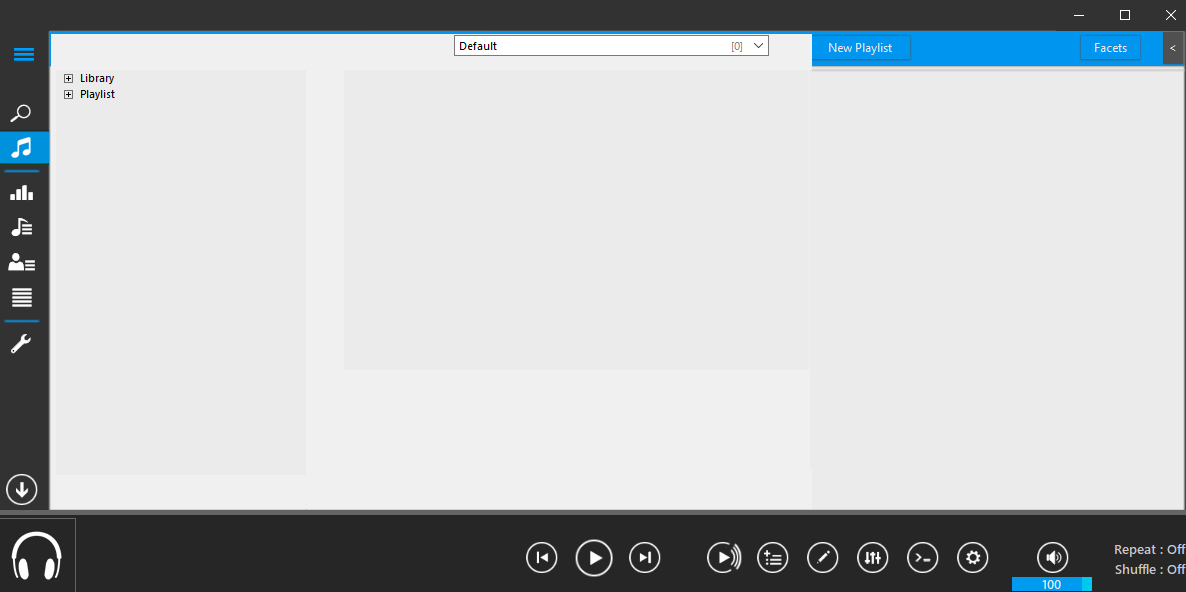Screen dimensions: 1186x592
Task: Open the pencil tag editor icon
Action: (823, 558)
